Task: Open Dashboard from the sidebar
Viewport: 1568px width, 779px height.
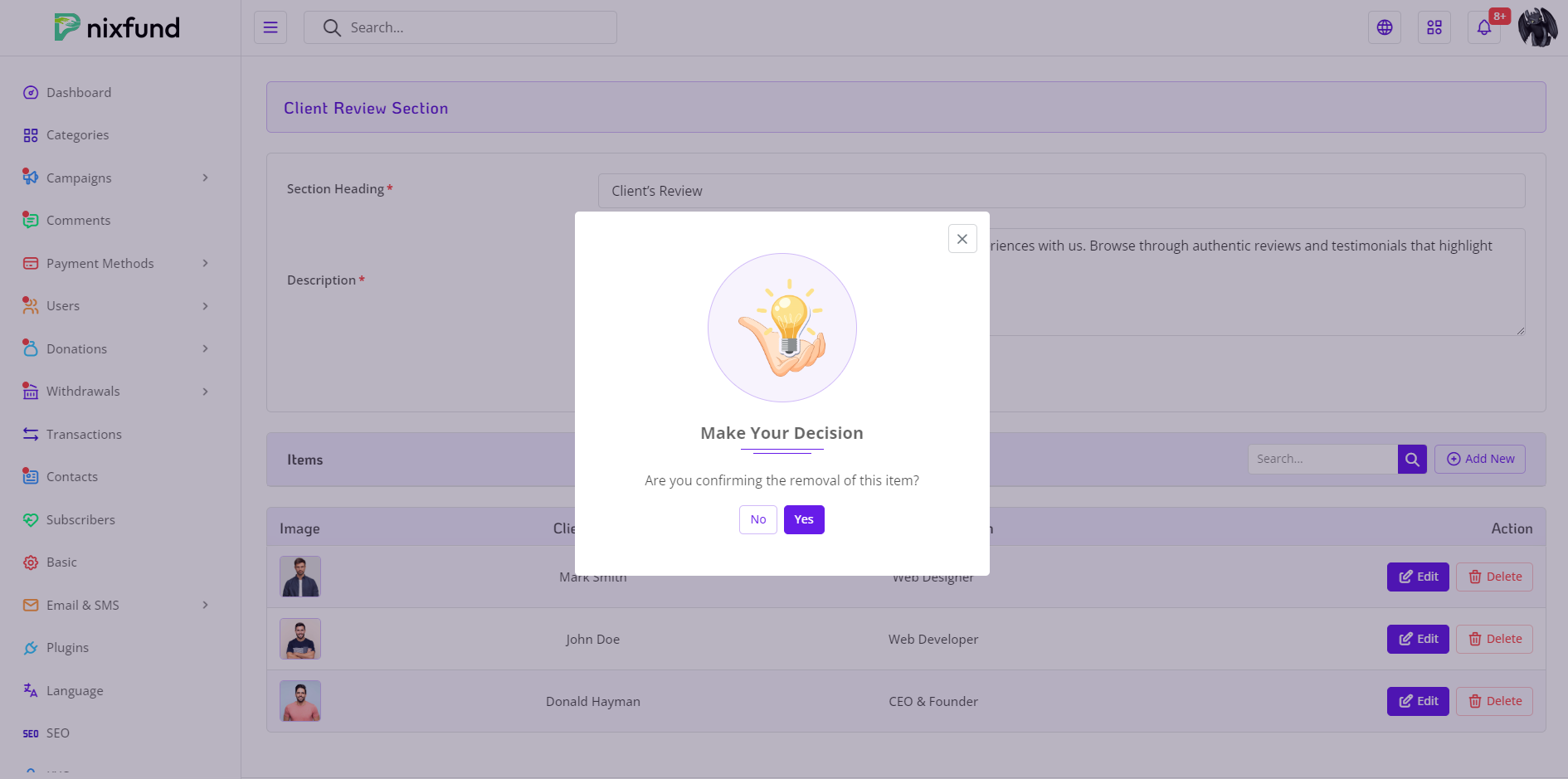Action: (x=79, y=93)
